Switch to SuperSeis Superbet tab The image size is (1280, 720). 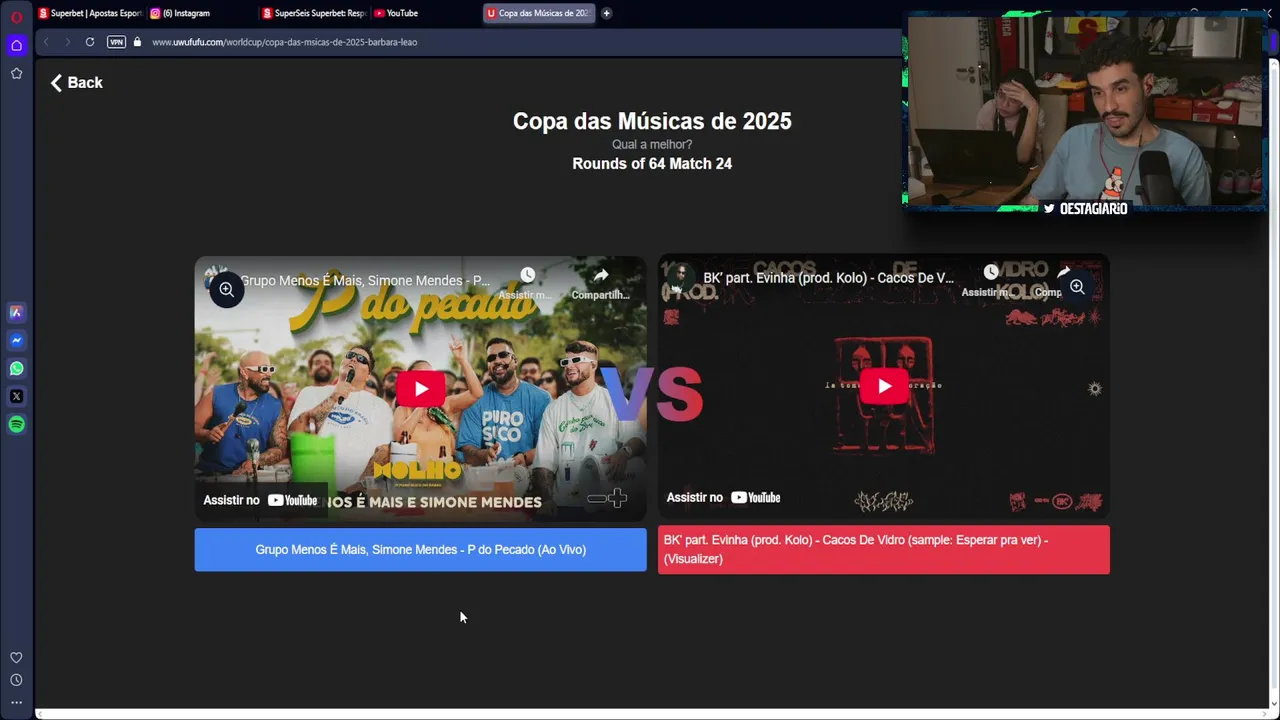pos(314,13)
